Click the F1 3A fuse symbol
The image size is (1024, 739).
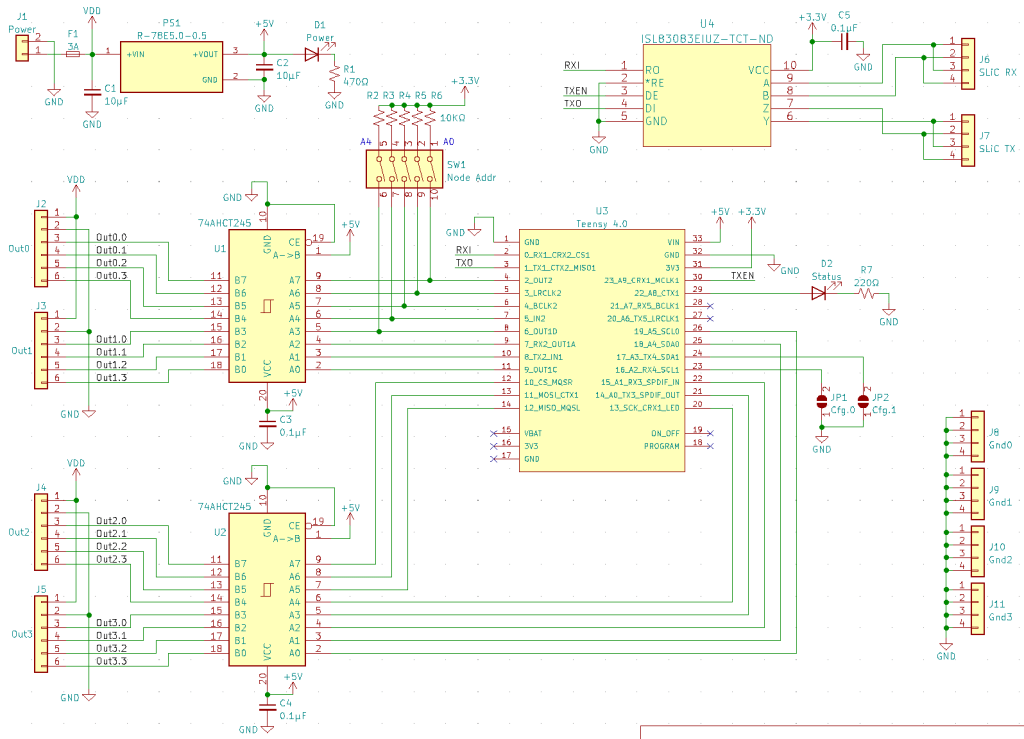pos(72,52)
